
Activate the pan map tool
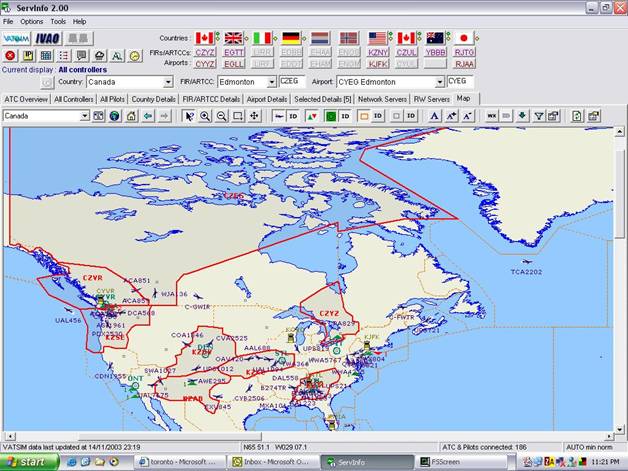[254, 116]
